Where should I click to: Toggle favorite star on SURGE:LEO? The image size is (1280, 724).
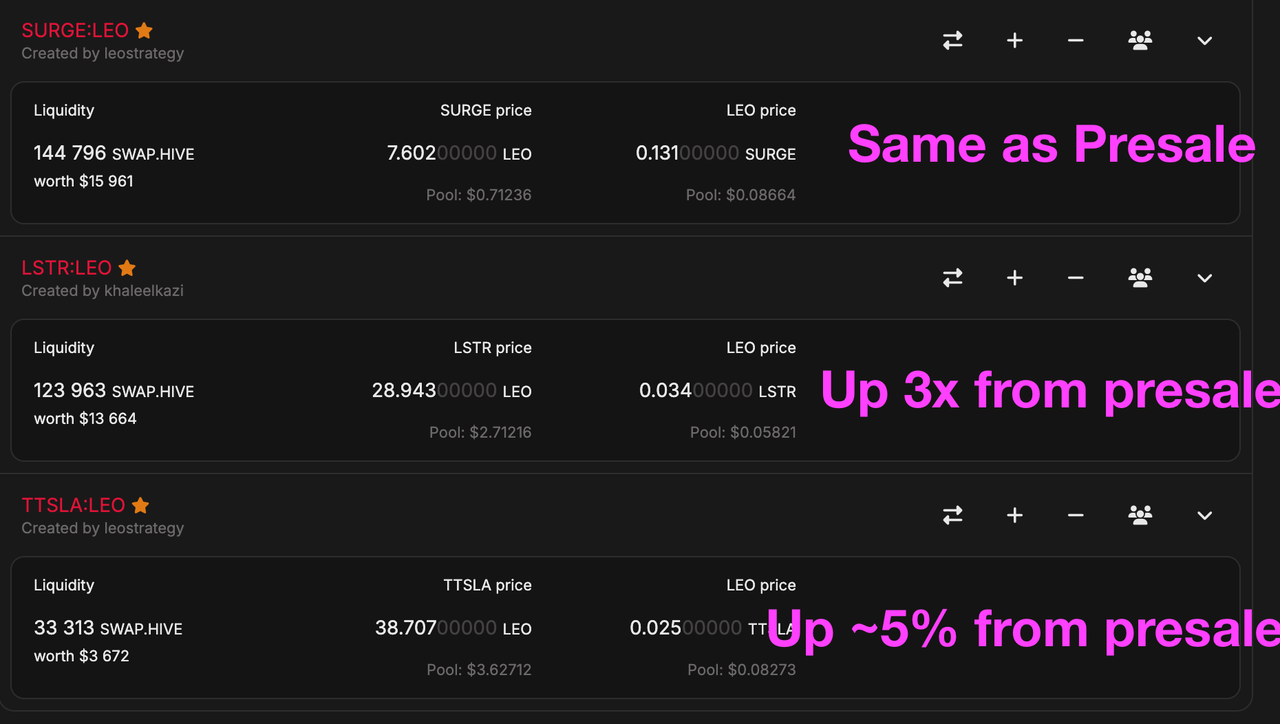coord(144,31)
